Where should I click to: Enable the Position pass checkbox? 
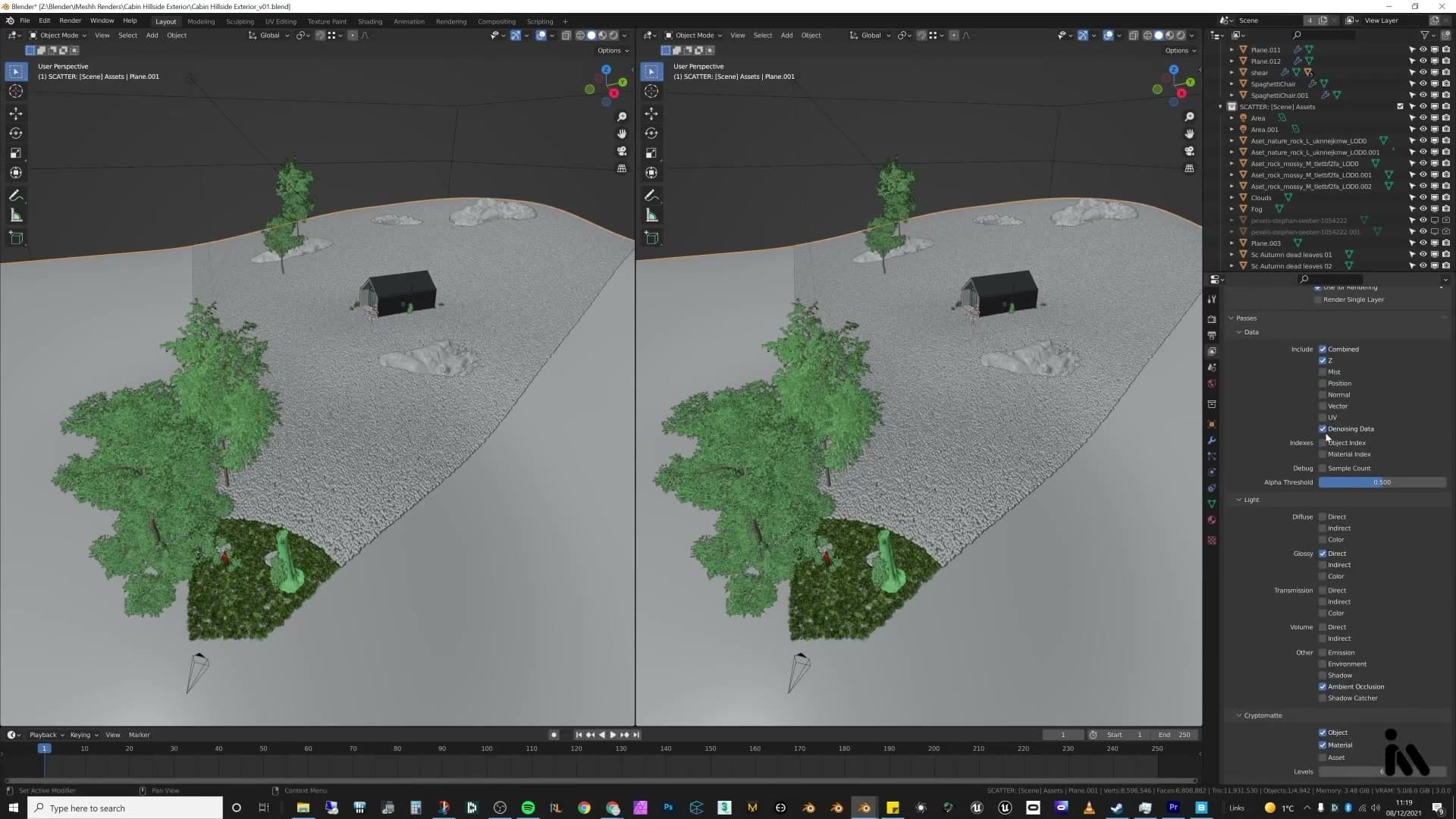(1323, 384)
